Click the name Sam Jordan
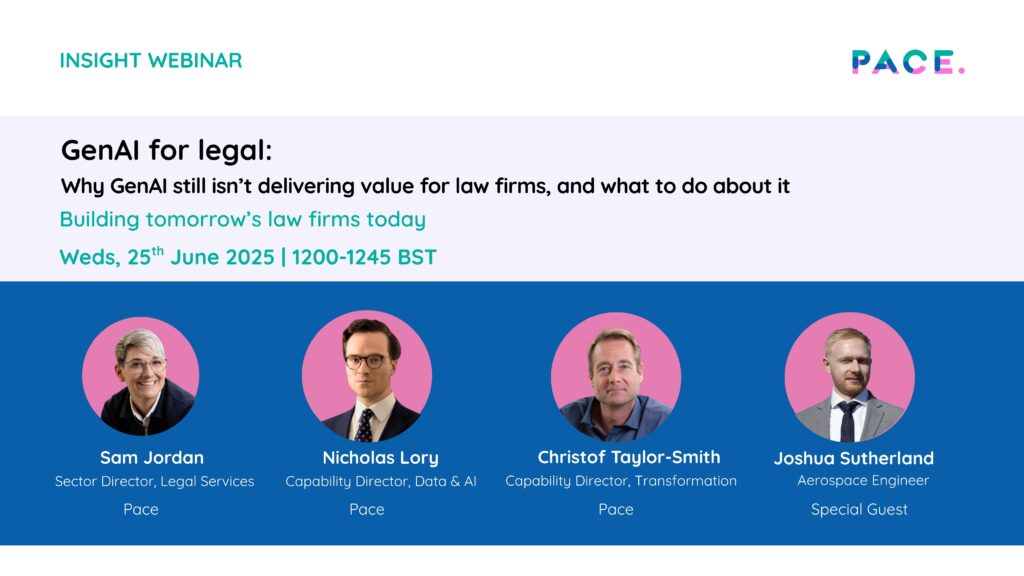 [152, 458]
